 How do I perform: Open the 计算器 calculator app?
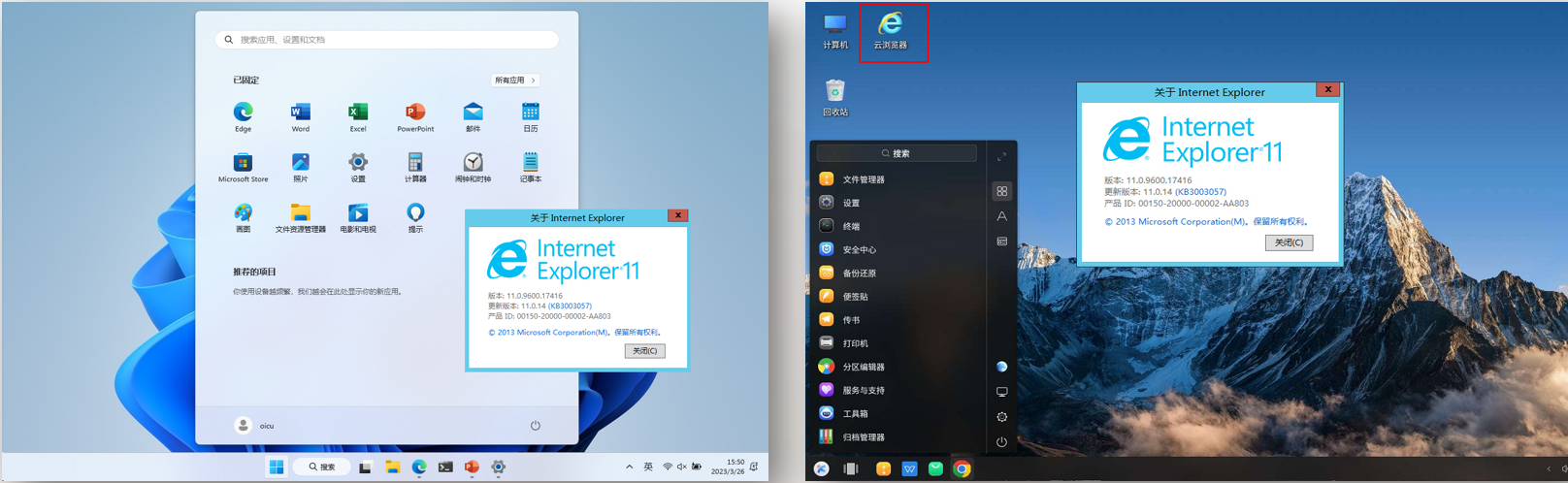[x=415, y=164]
